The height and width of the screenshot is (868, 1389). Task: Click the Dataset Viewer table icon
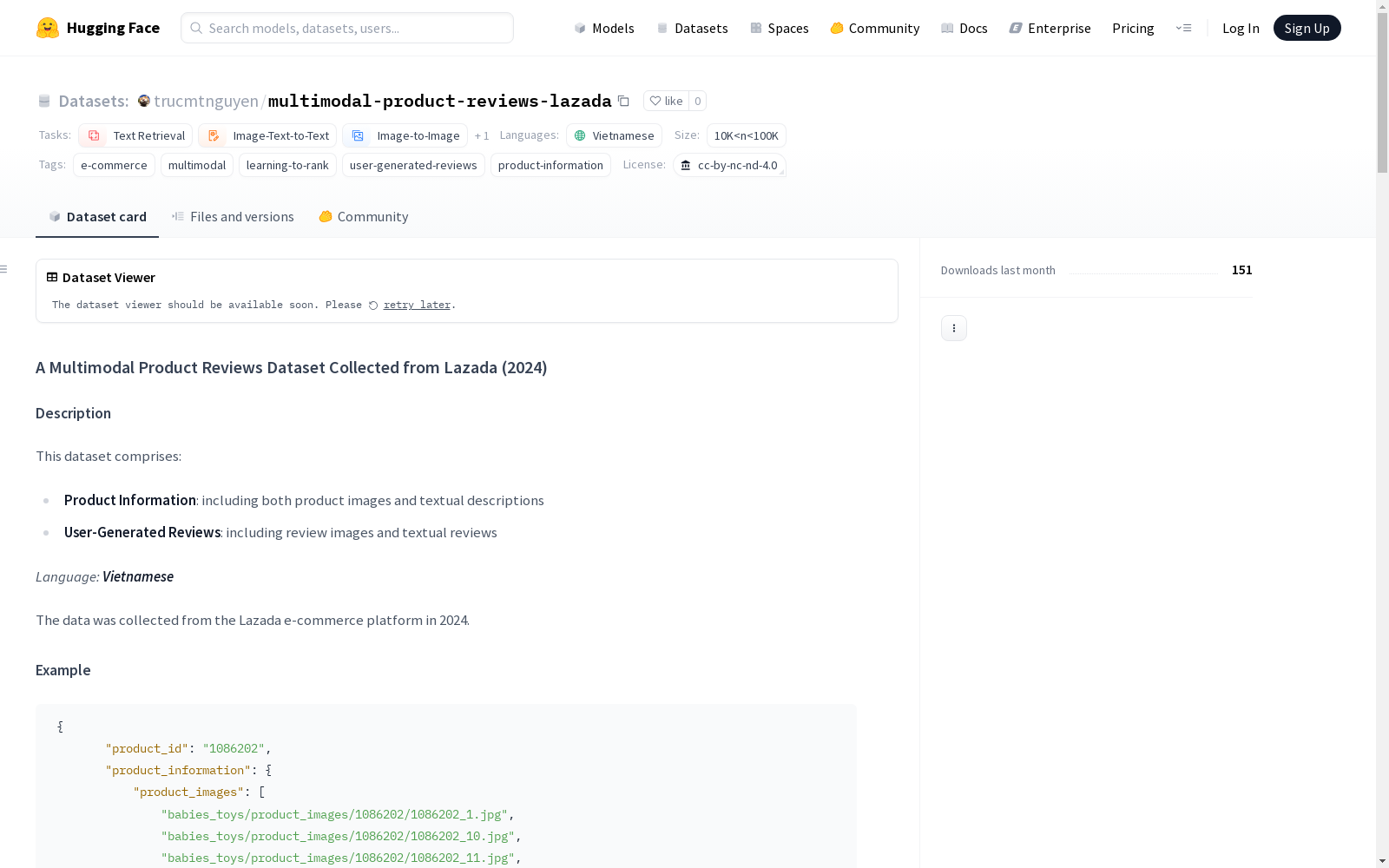click(52, 277)
